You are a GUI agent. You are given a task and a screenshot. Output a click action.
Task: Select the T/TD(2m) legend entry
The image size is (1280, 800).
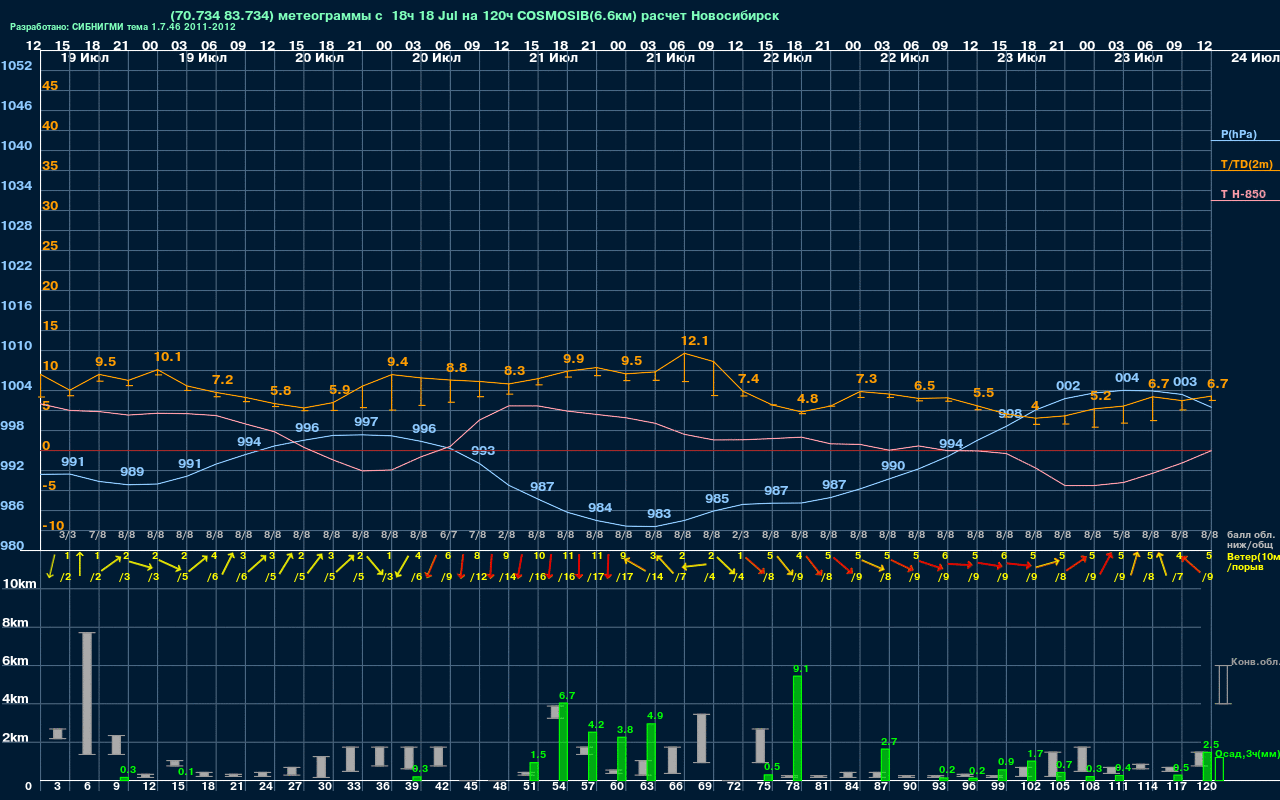[x=1247, y=164]
